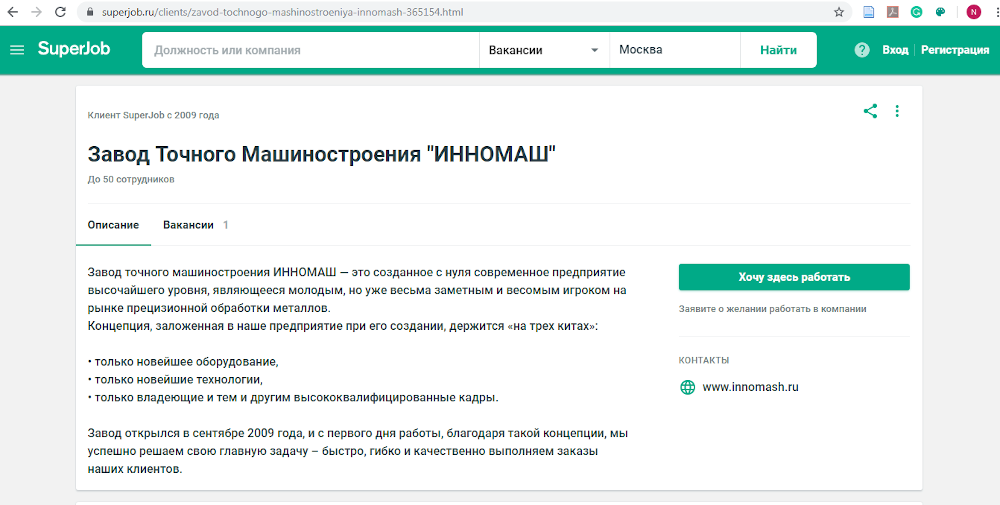Go back with the browser back arrow

(12, 12)
